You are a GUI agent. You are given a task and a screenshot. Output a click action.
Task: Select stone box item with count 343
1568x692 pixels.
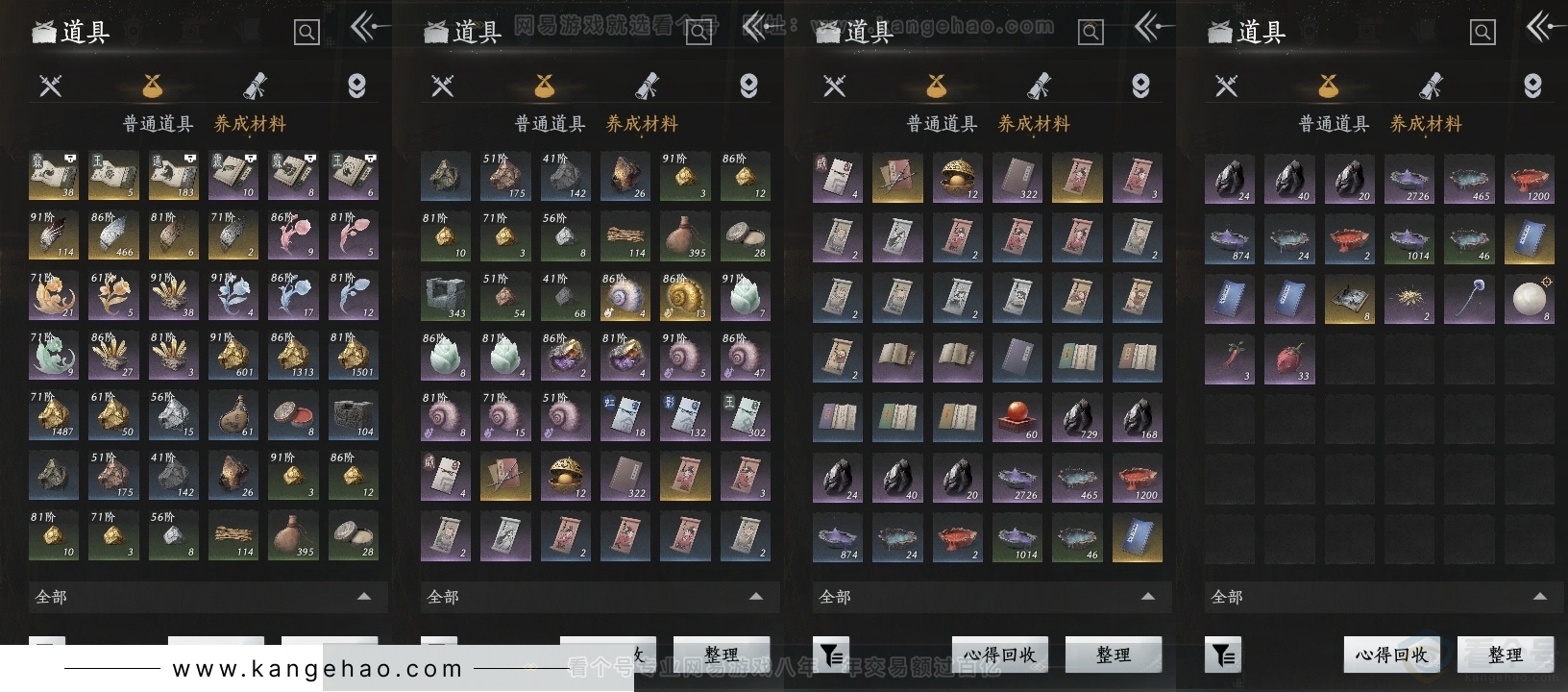tap(446, 296)
